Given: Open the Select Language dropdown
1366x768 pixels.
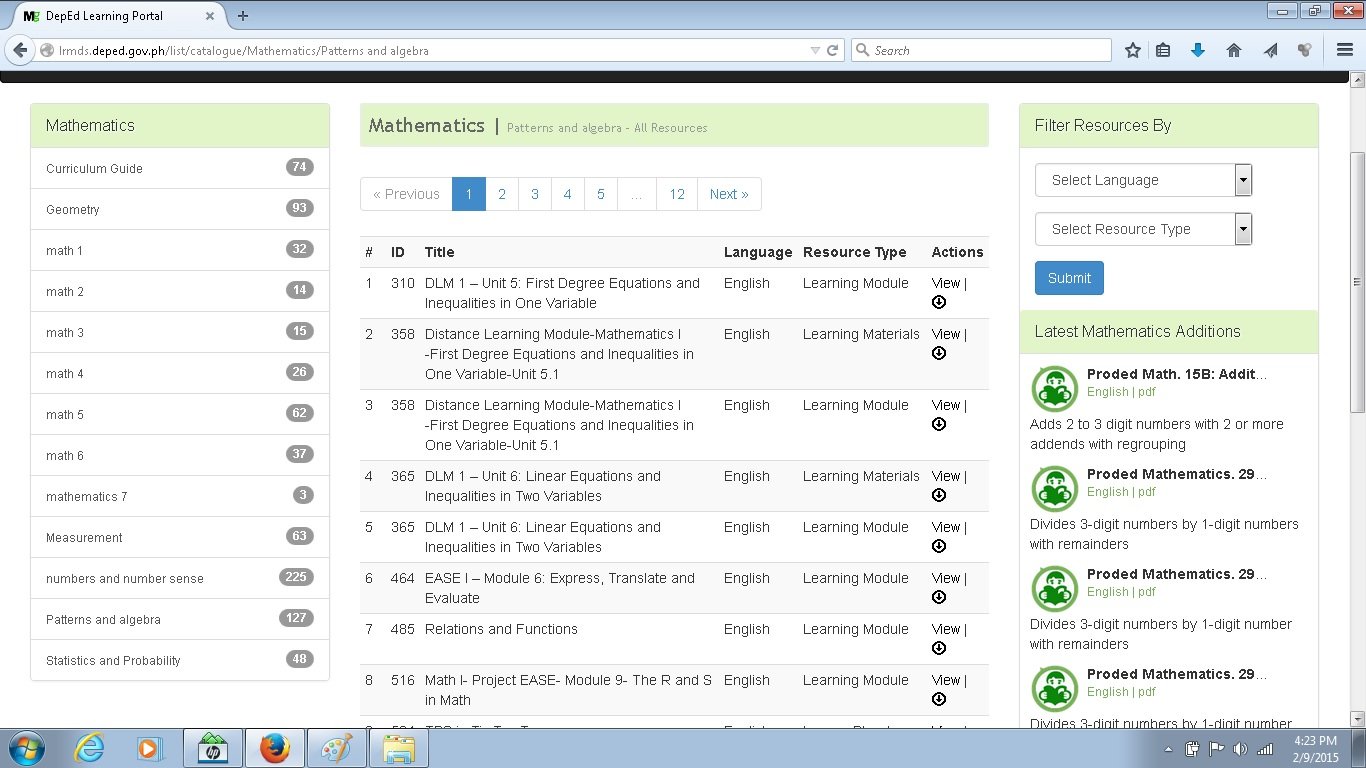Looking at the screenshot, I should coord(1143,180).
